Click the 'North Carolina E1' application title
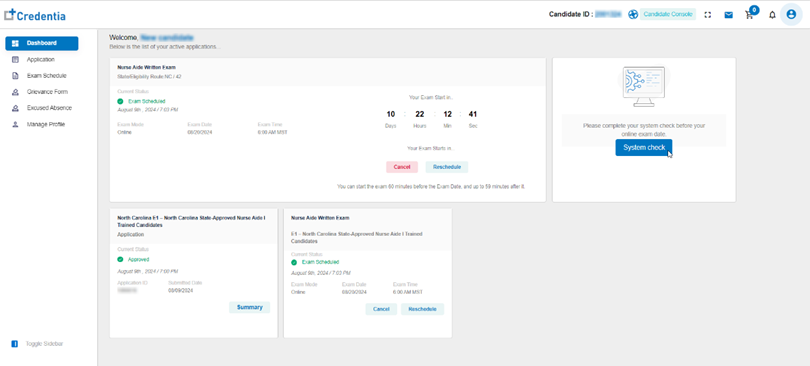Image resolution: width=810 pixels, height=366 pixels. point(192,221)
